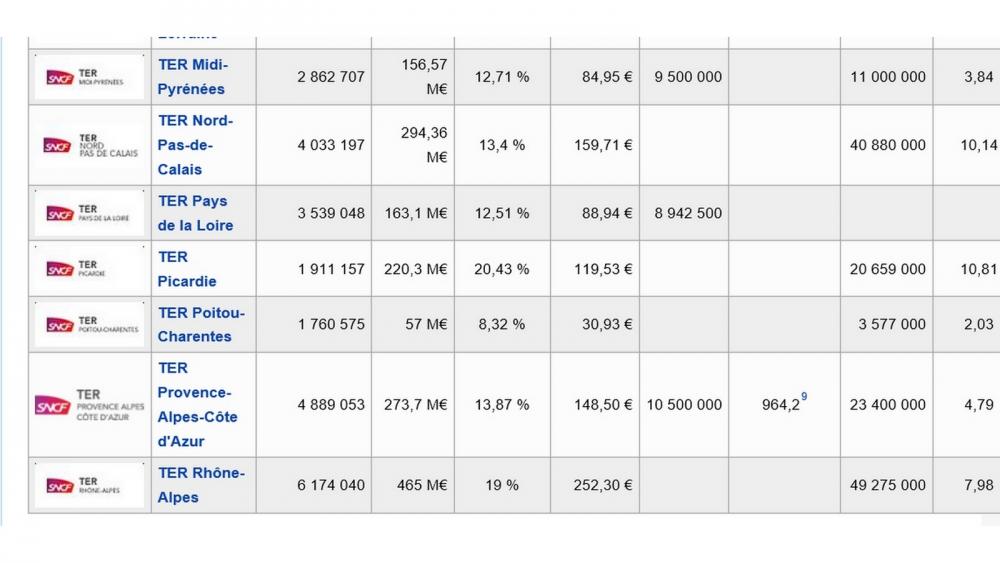1000x563 pixels.
Task: Click the 20,43 % cell for Picardie
Action: click(x=502, y=269)
